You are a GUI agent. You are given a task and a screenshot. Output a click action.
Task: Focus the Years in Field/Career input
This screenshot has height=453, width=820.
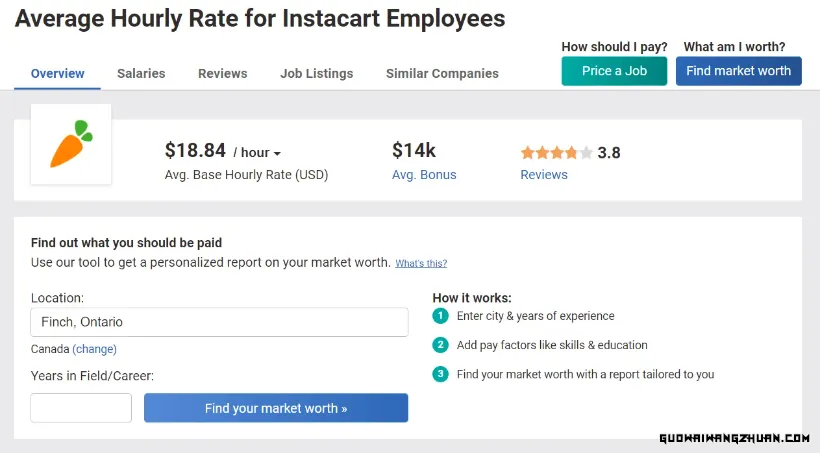pyautogui.click(x=81, y=408)
